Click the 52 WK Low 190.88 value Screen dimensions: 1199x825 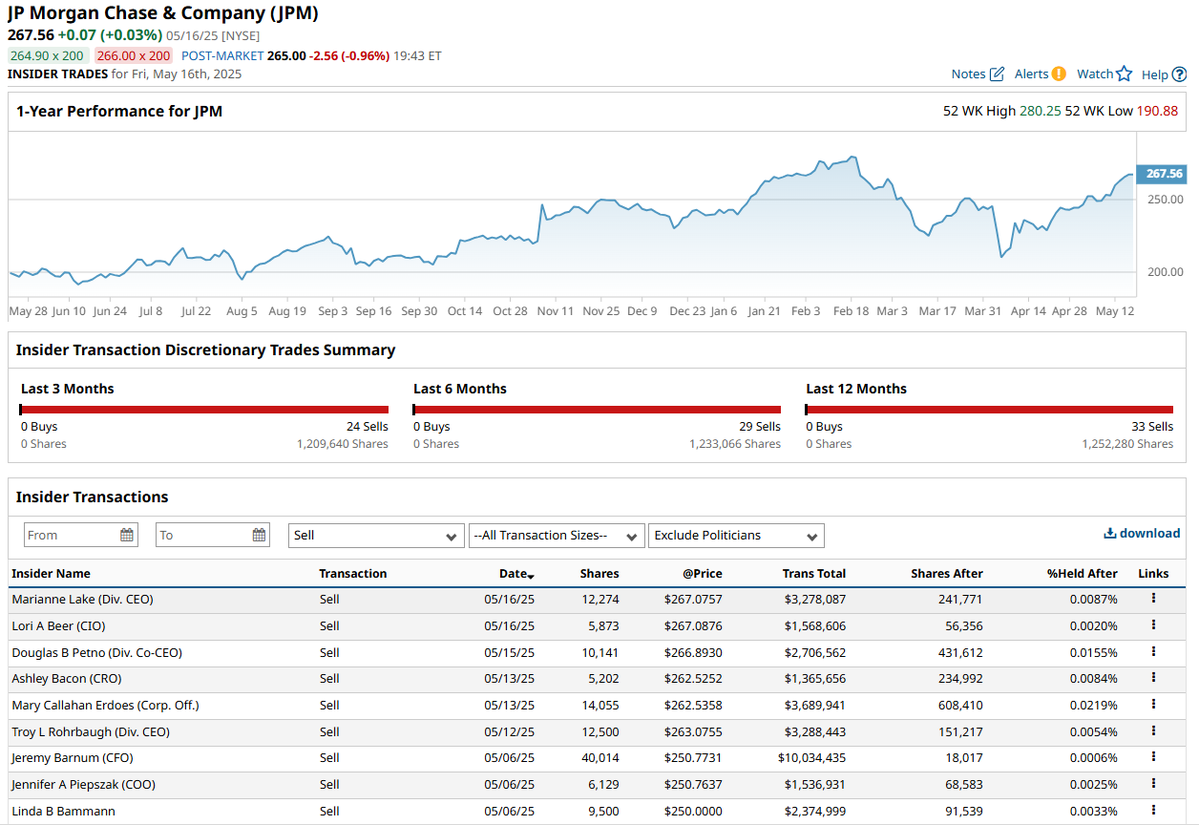point(1157,111)
